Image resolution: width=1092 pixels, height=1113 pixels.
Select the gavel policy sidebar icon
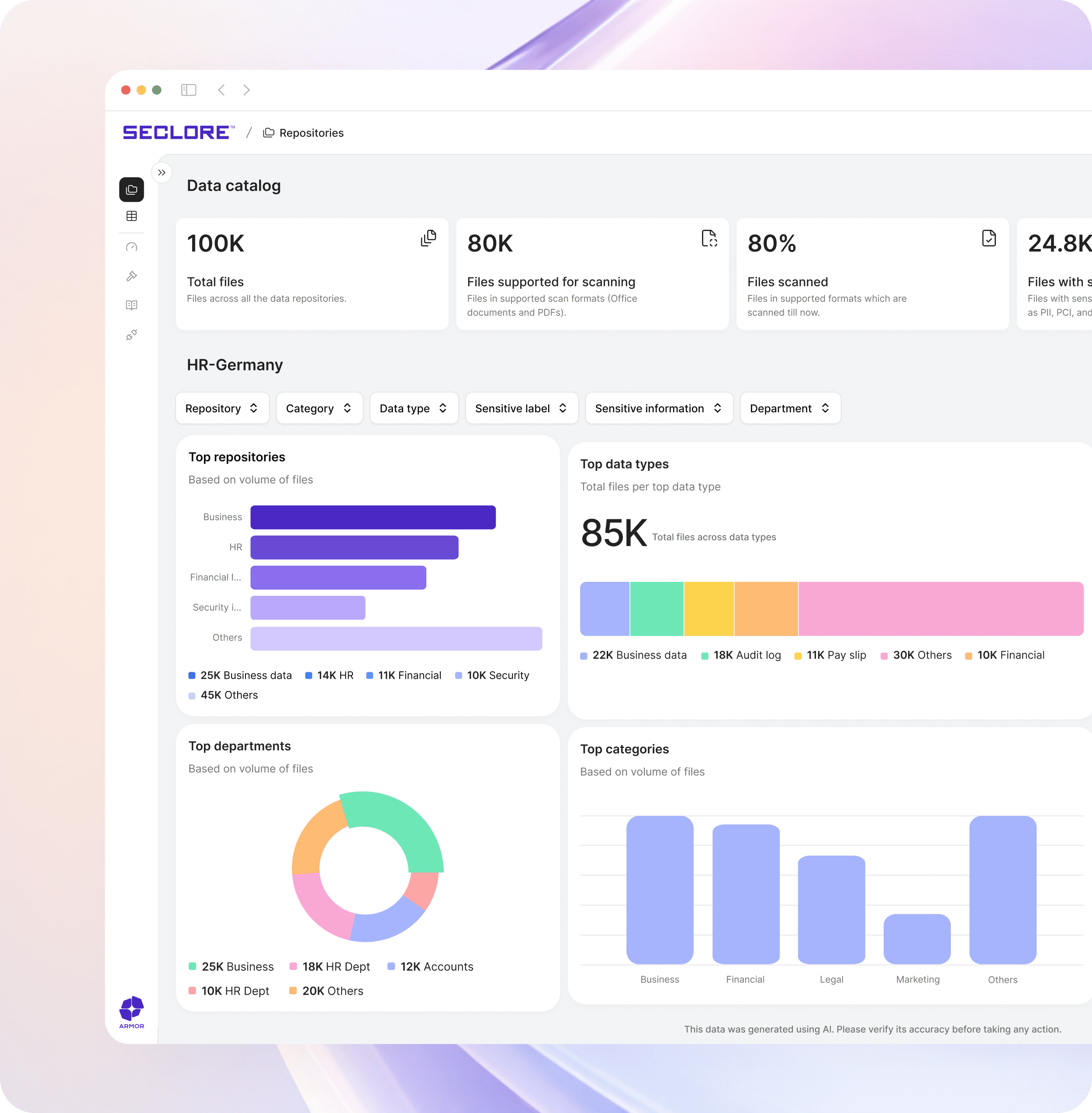(131, 276)
